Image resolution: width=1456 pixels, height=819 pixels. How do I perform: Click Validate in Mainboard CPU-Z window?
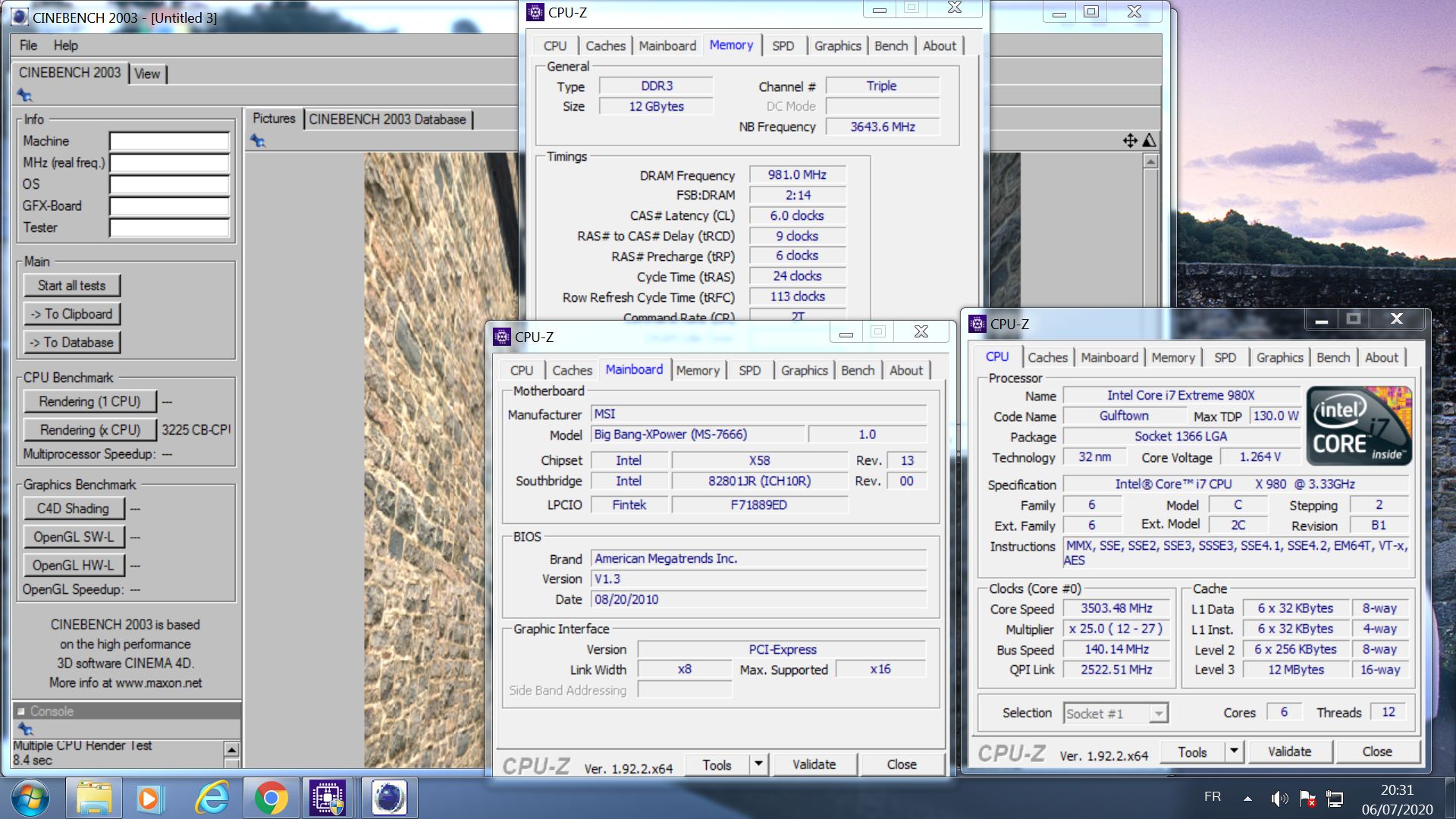tap(814, 764)
